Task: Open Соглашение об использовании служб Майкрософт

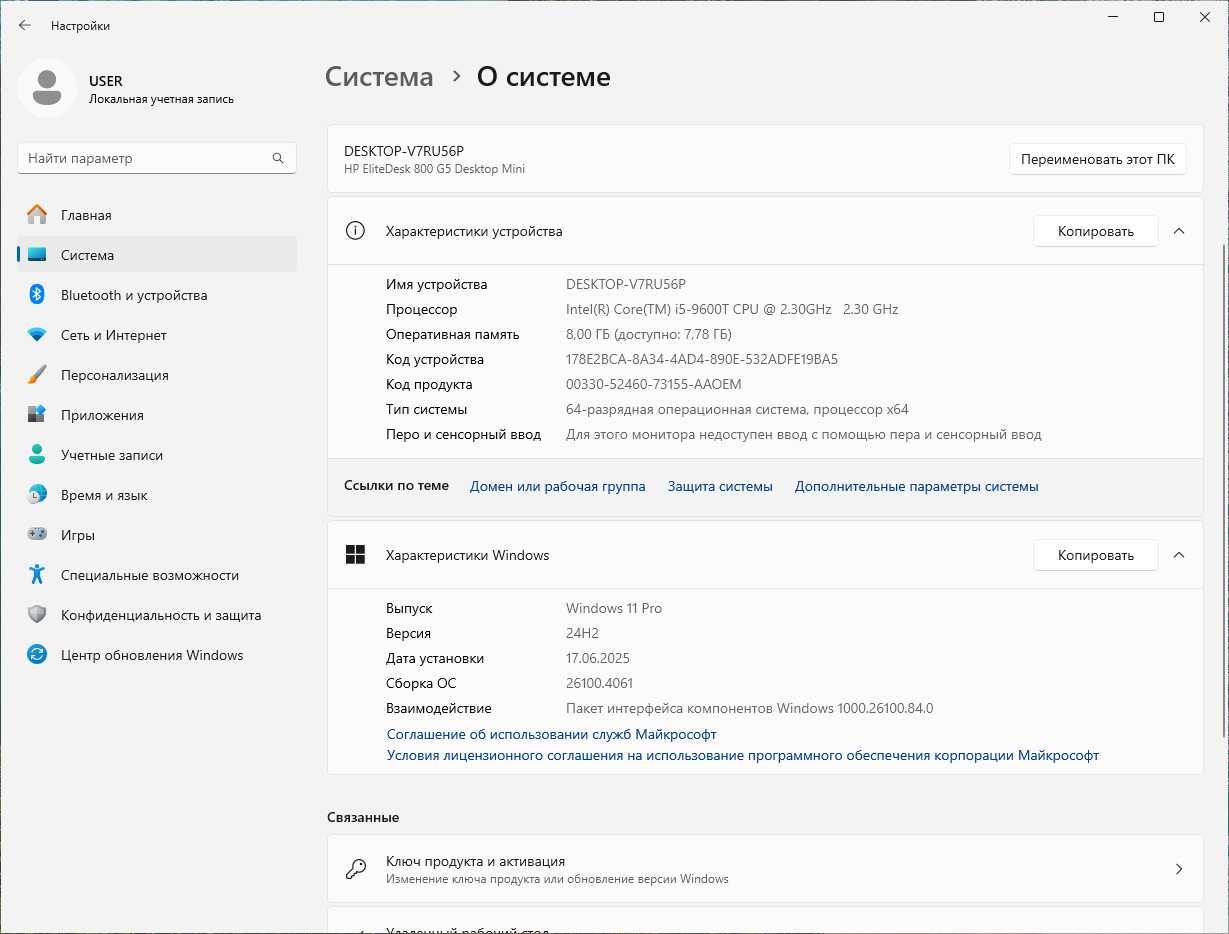Action: (x=551, y=734)
